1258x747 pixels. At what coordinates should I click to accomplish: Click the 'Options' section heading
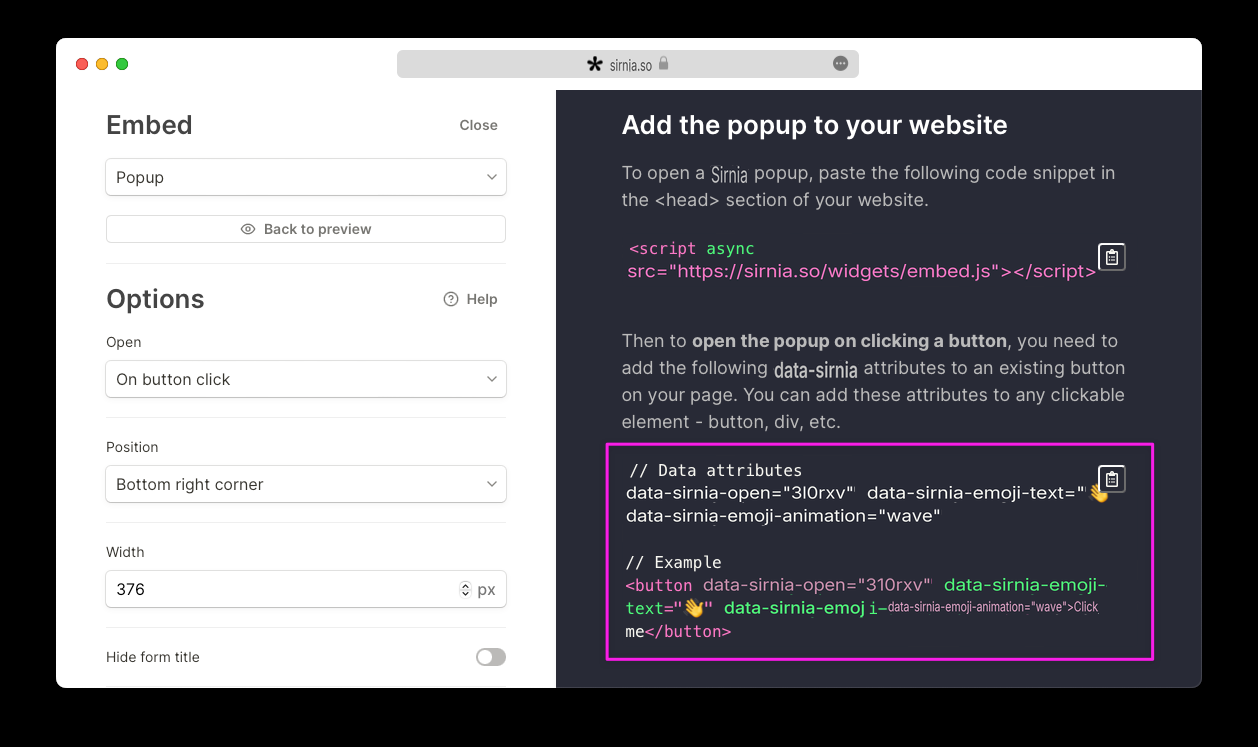(155, 299)
